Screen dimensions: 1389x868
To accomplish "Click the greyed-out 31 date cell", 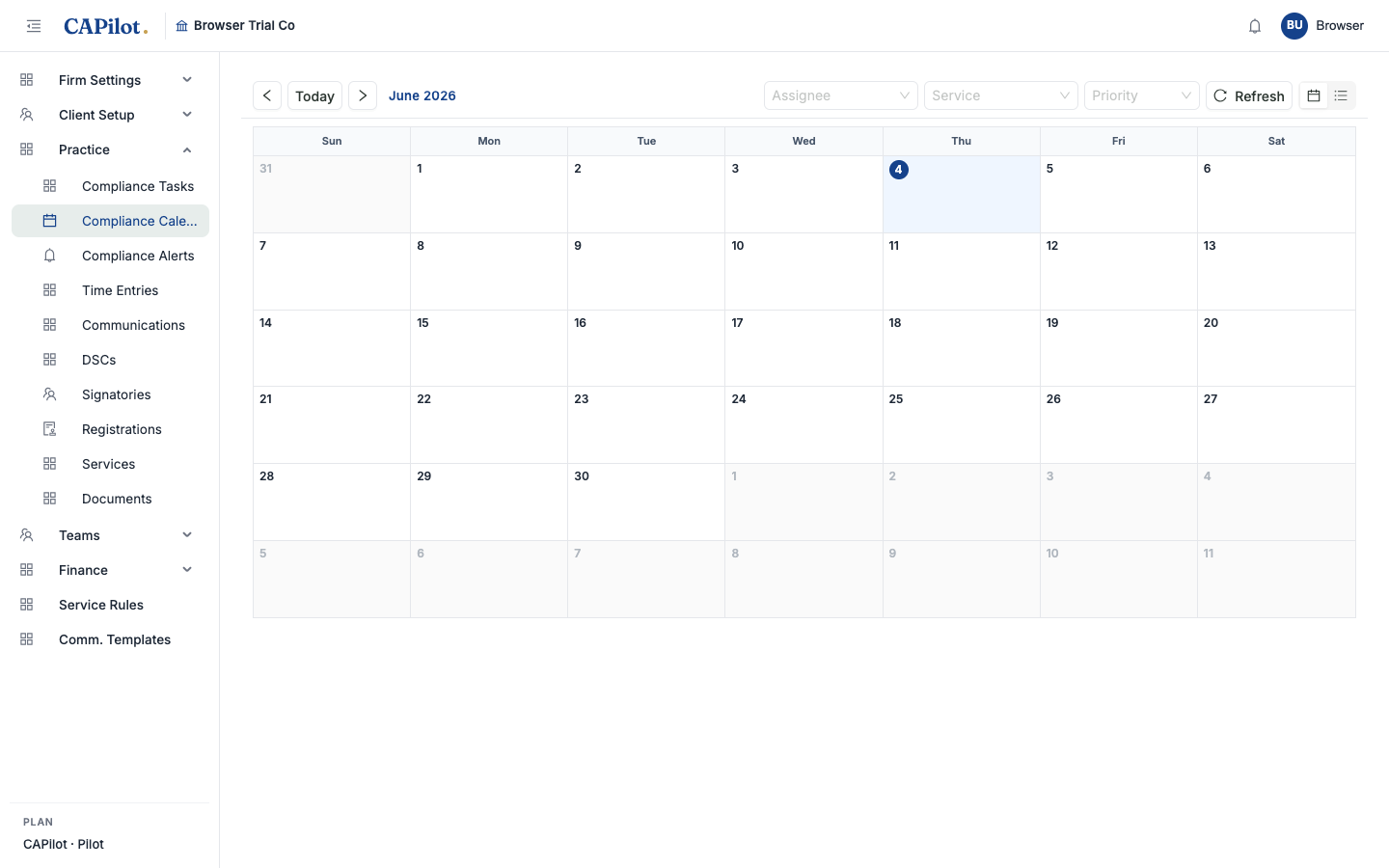I will pyautogui.click(x=332, y=194).
